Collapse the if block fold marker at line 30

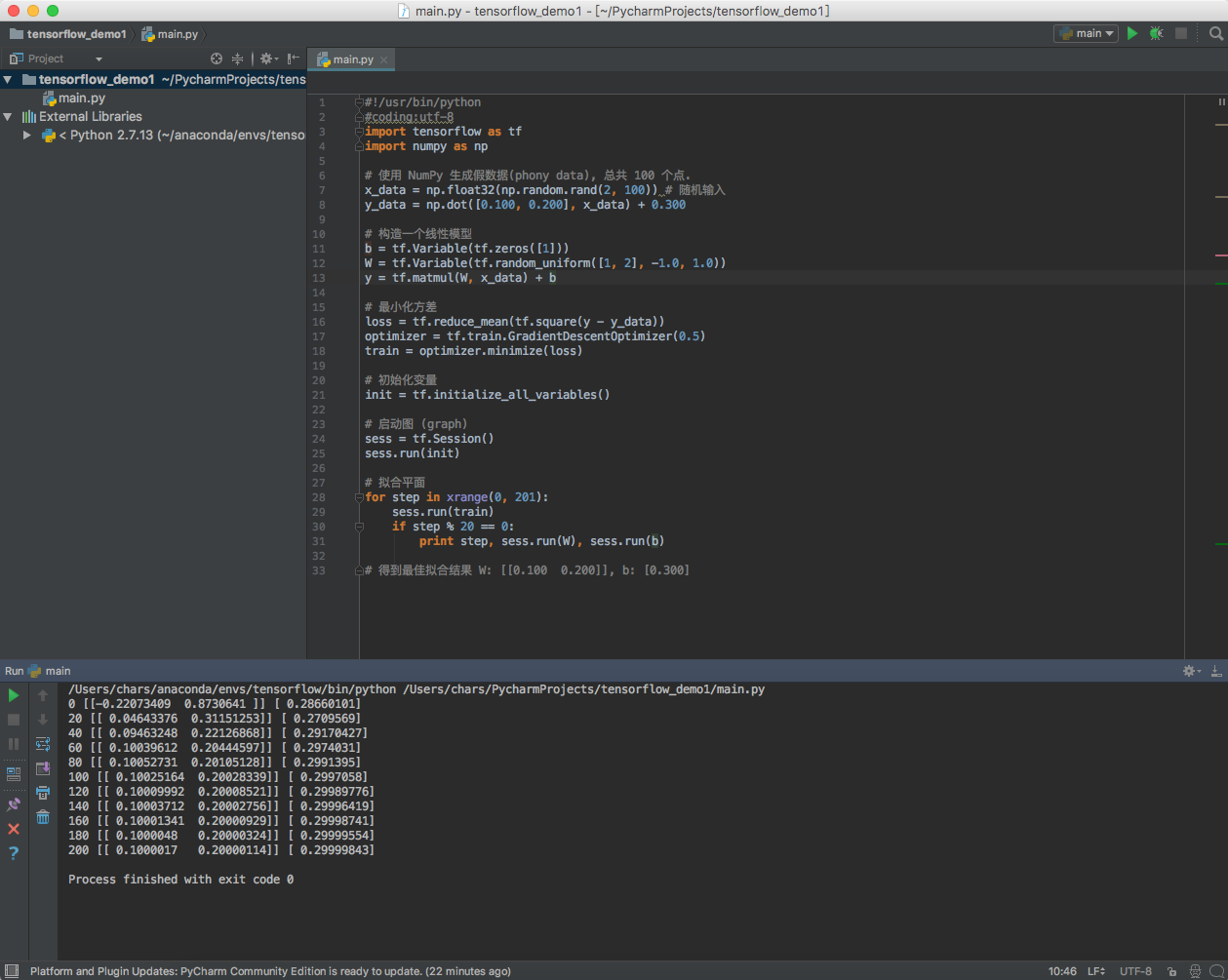(x=359, y=527)
